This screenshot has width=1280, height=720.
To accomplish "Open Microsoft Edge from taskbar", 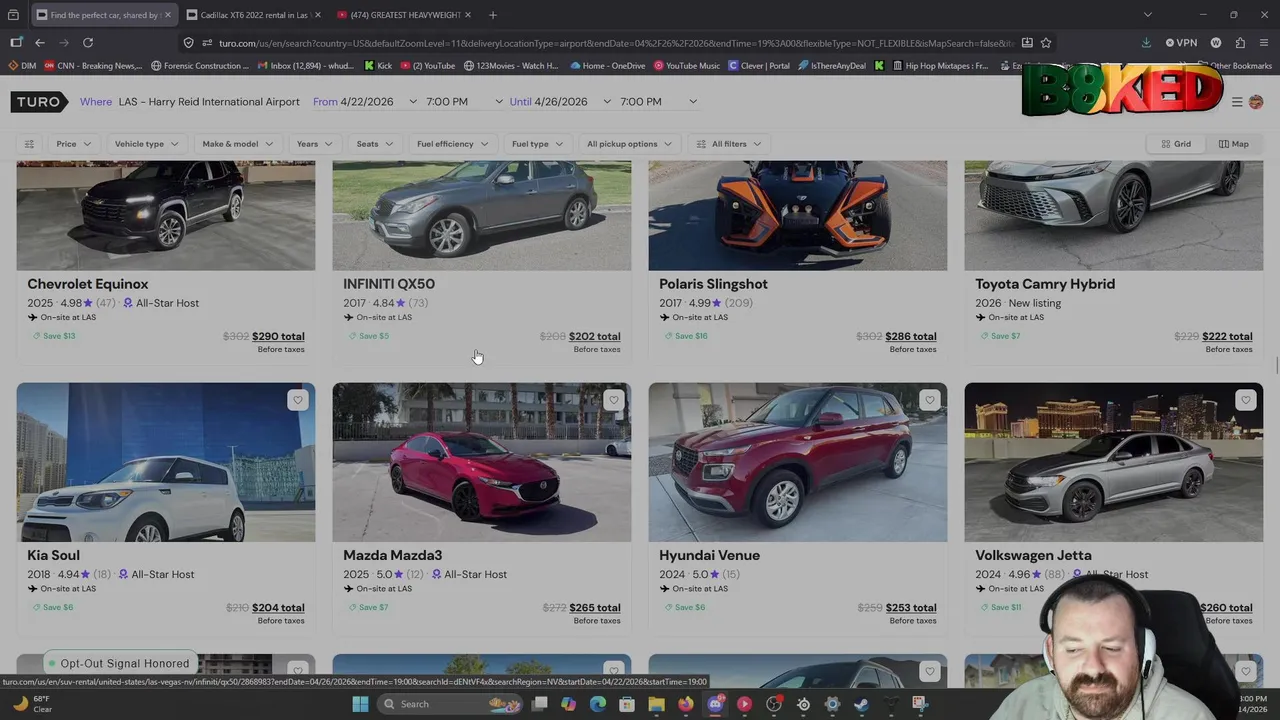I will [598, 704].
